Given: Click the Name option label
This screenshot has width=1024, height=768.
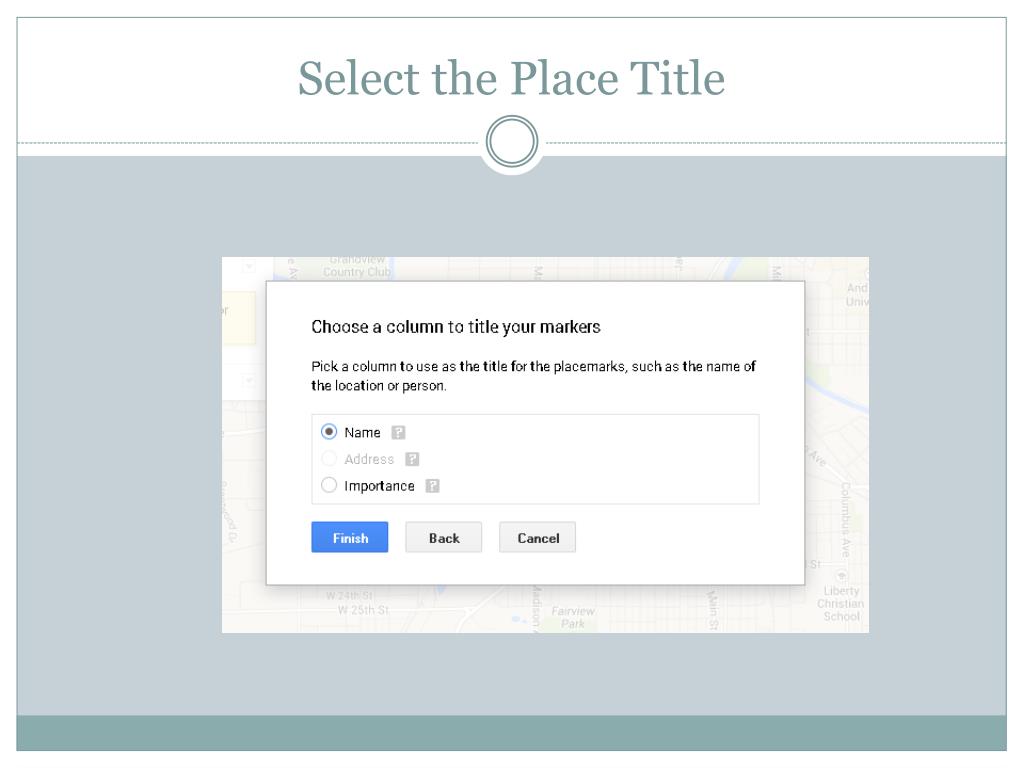Looking at the screenshot, I should (362, 433).
